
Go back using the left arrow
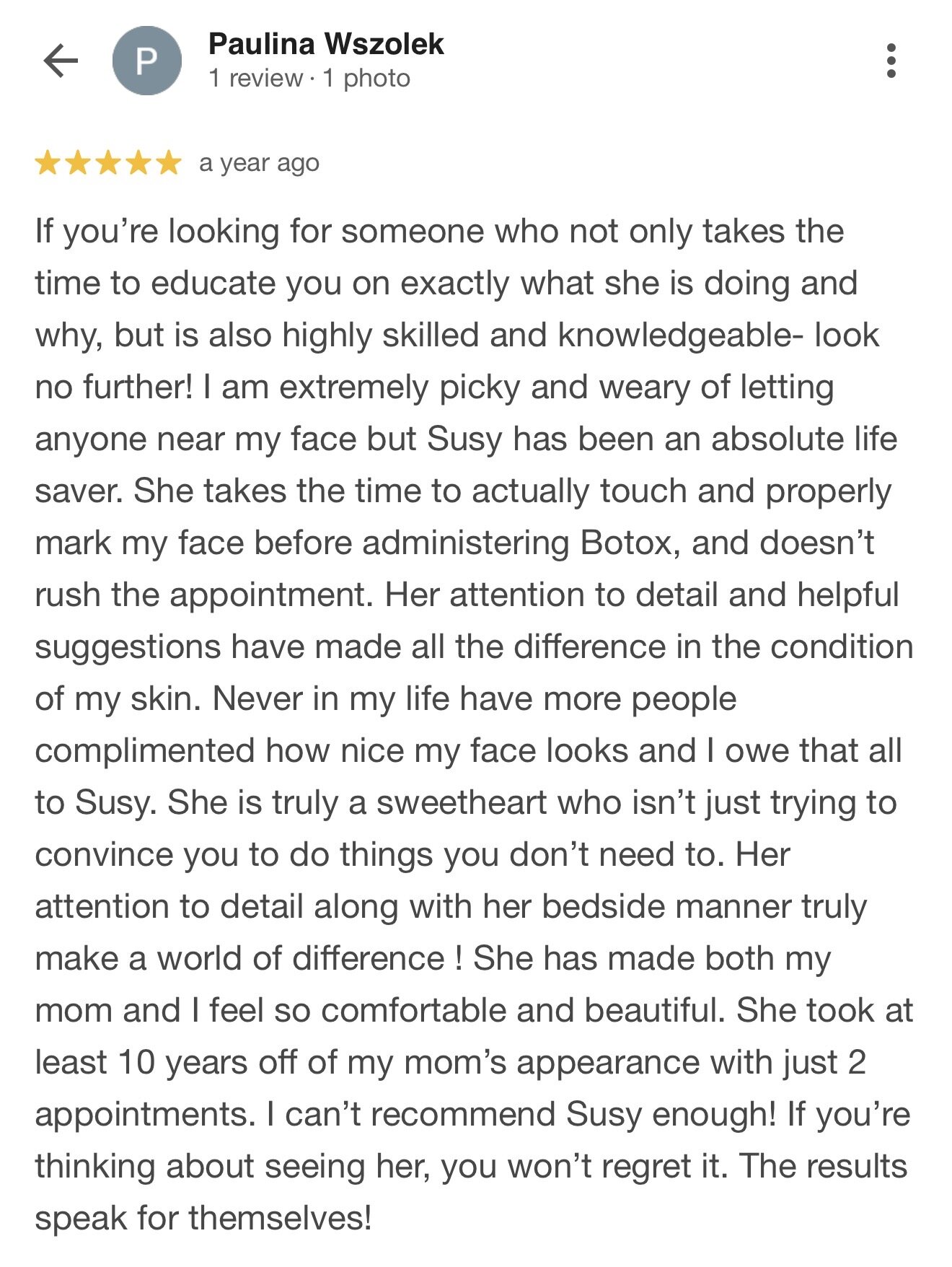(61, 61)
